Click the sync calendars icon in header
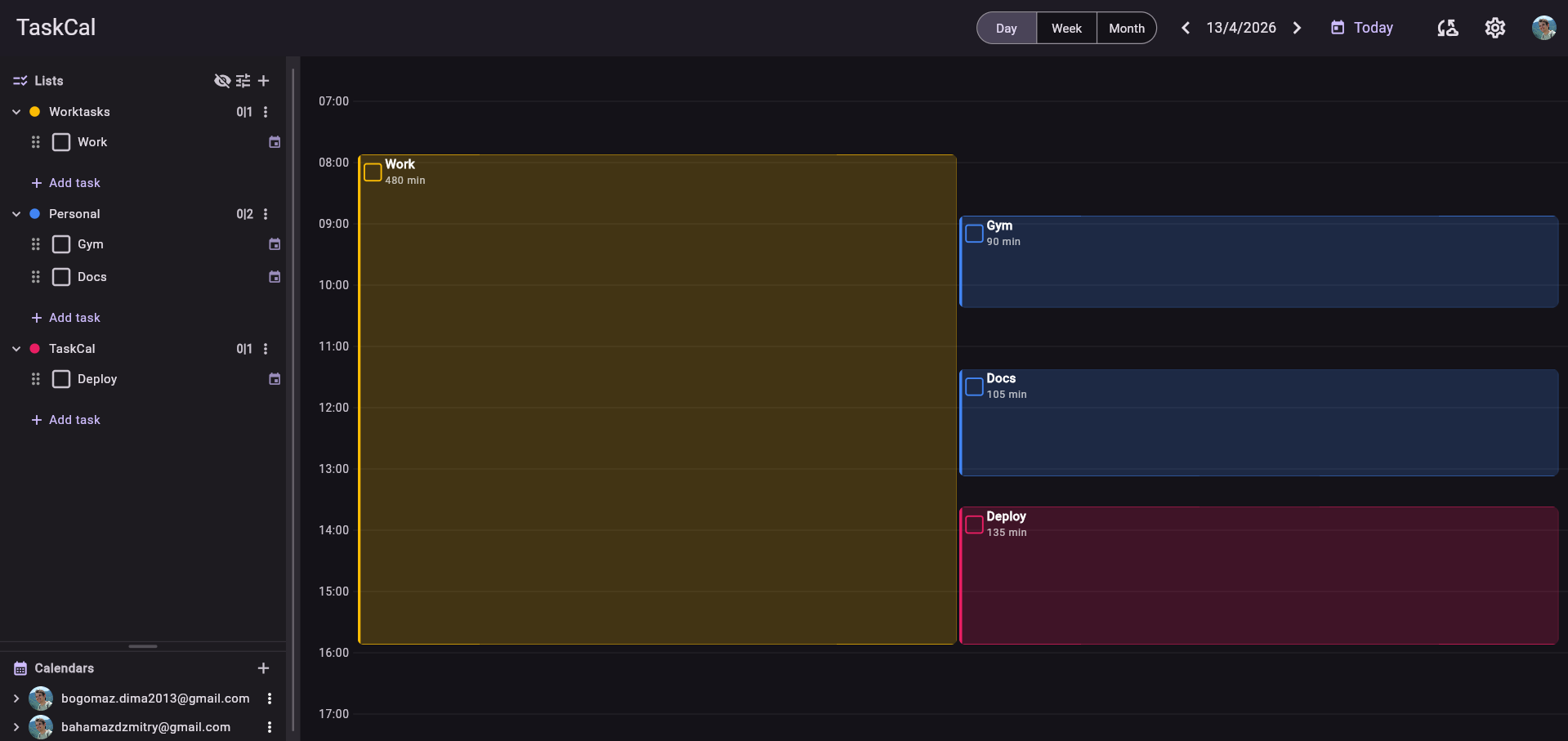This screenshot has height=741, width=1568. [x=1447, y=28]
